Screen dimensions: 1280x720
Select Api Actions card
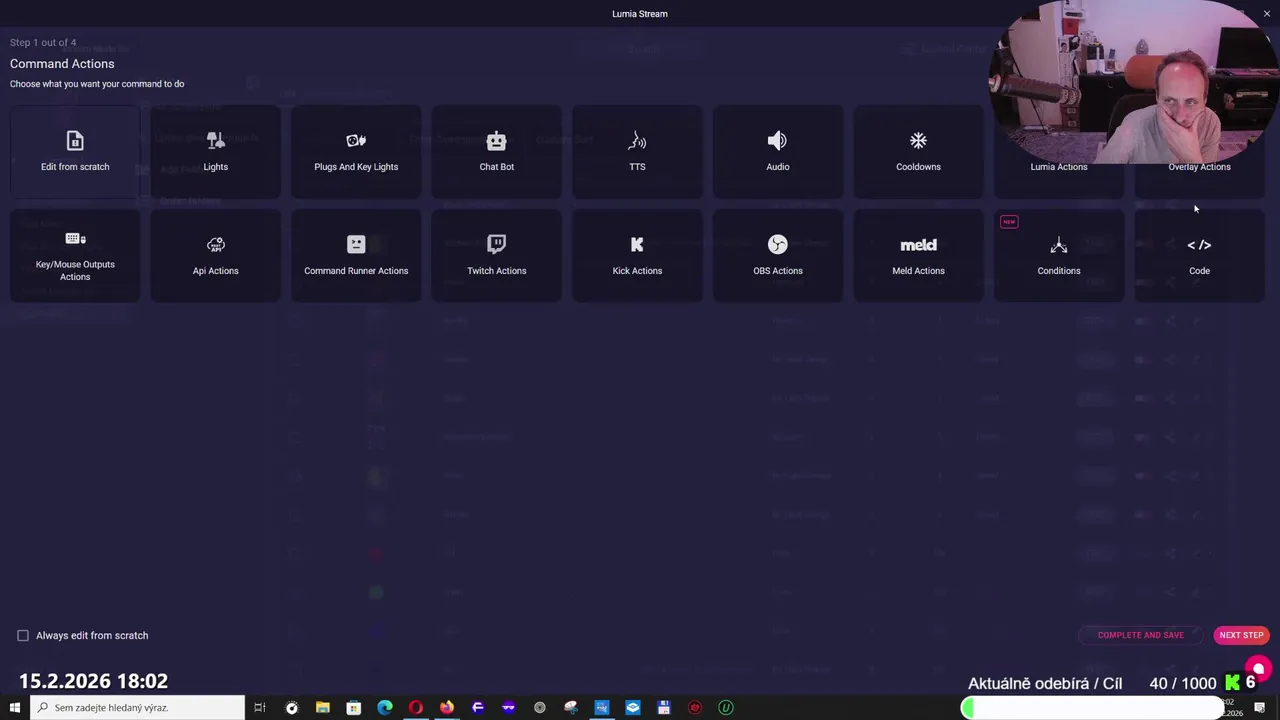(215, 256)
